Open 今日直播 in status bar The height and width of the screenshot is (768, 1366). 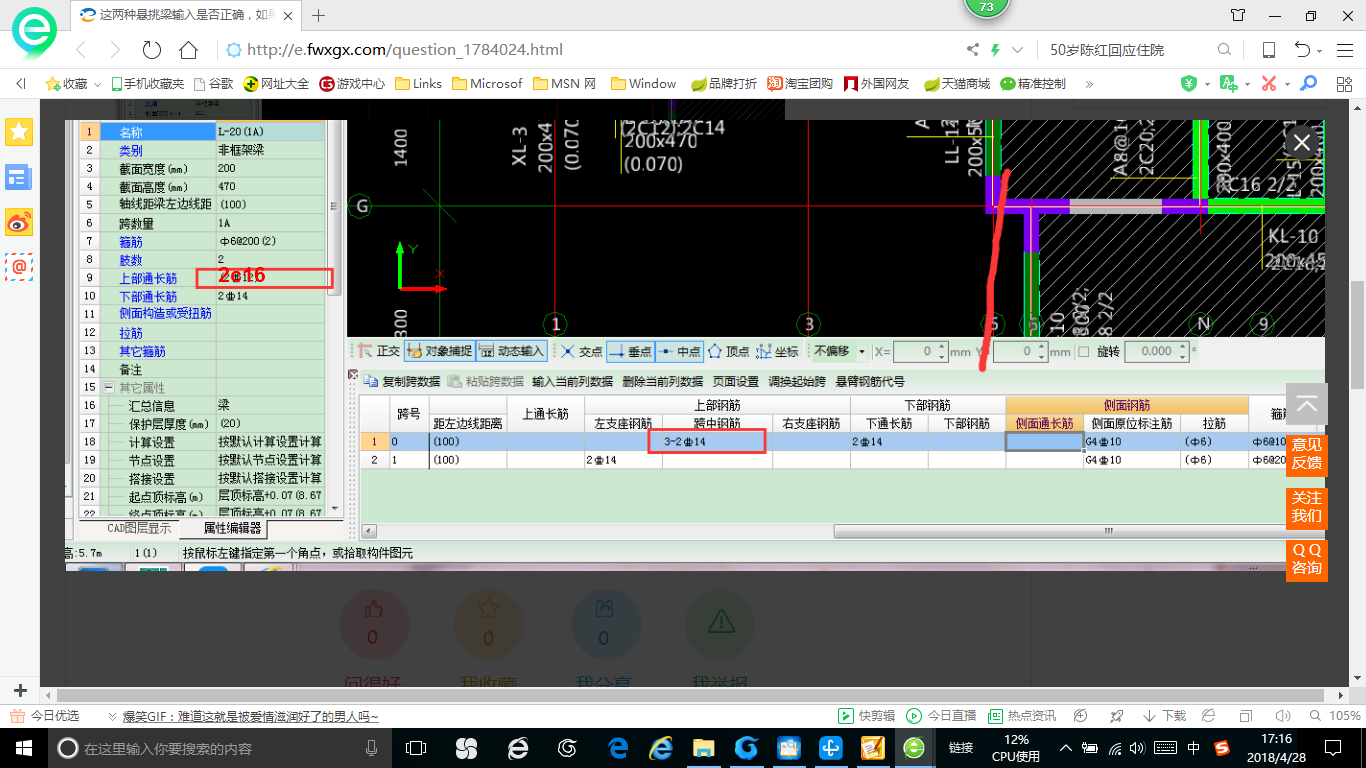pyautogui.click(x=941, y=716)
